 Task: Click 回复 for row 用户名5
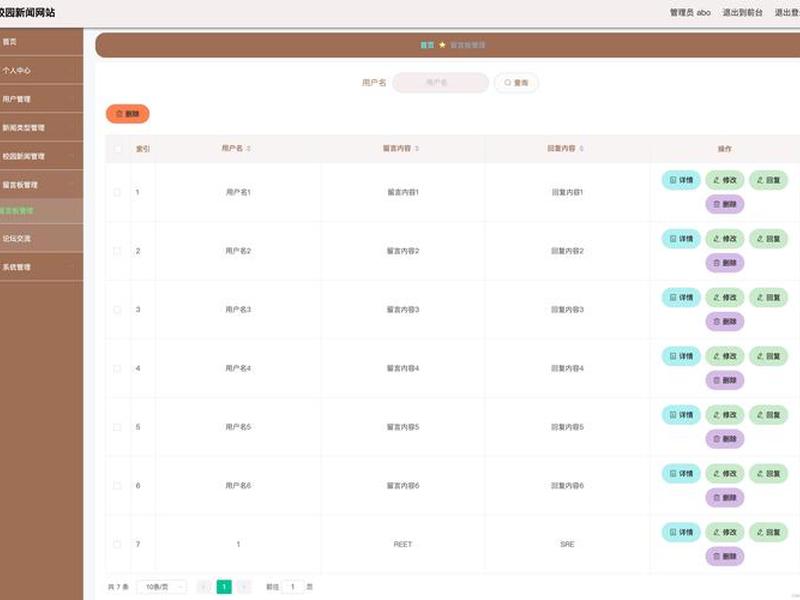click(x=768, y=415)
